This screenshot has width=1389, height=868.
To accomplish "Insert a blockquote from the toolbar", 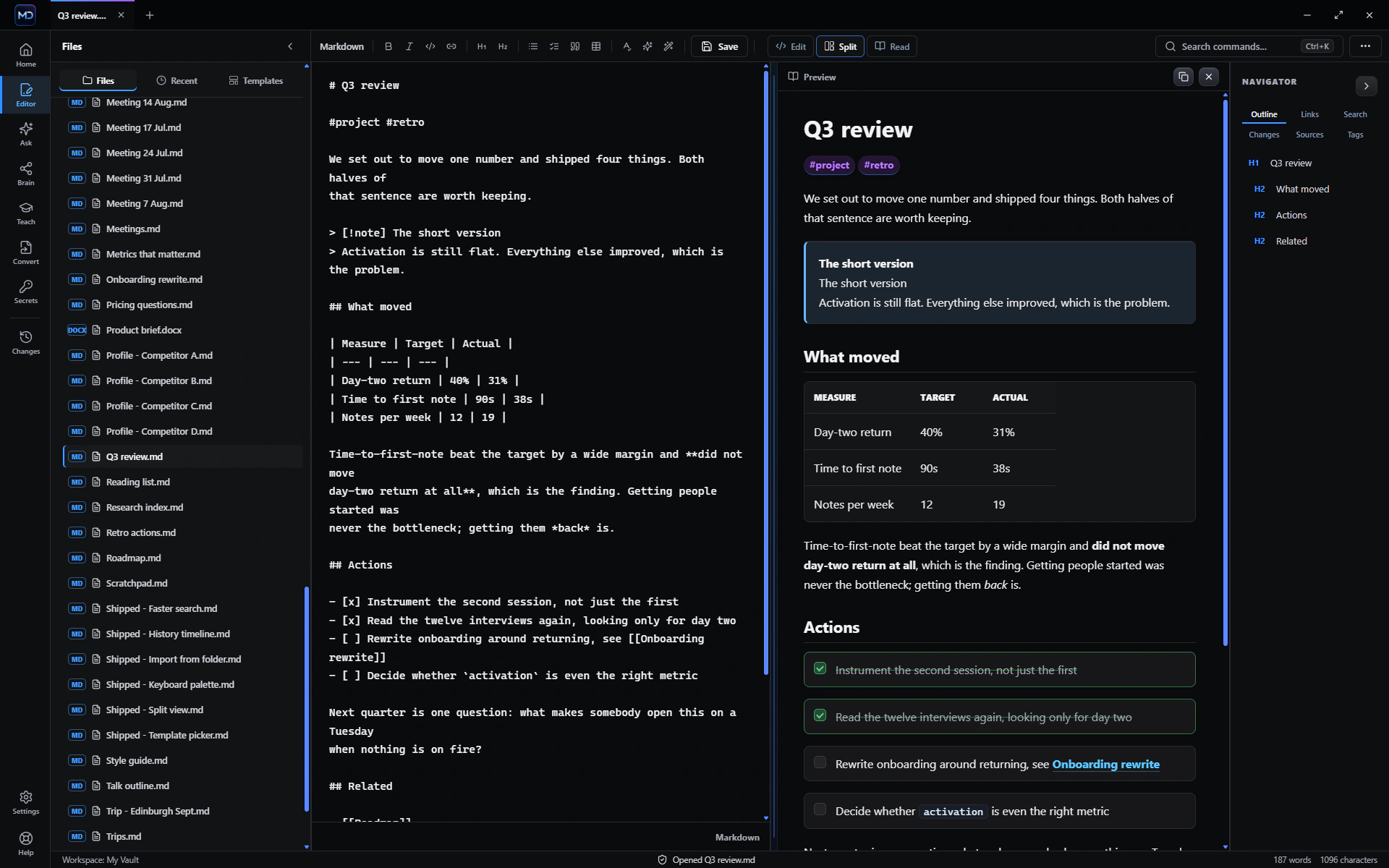I will pyautogui.click(x=575, y=46).
